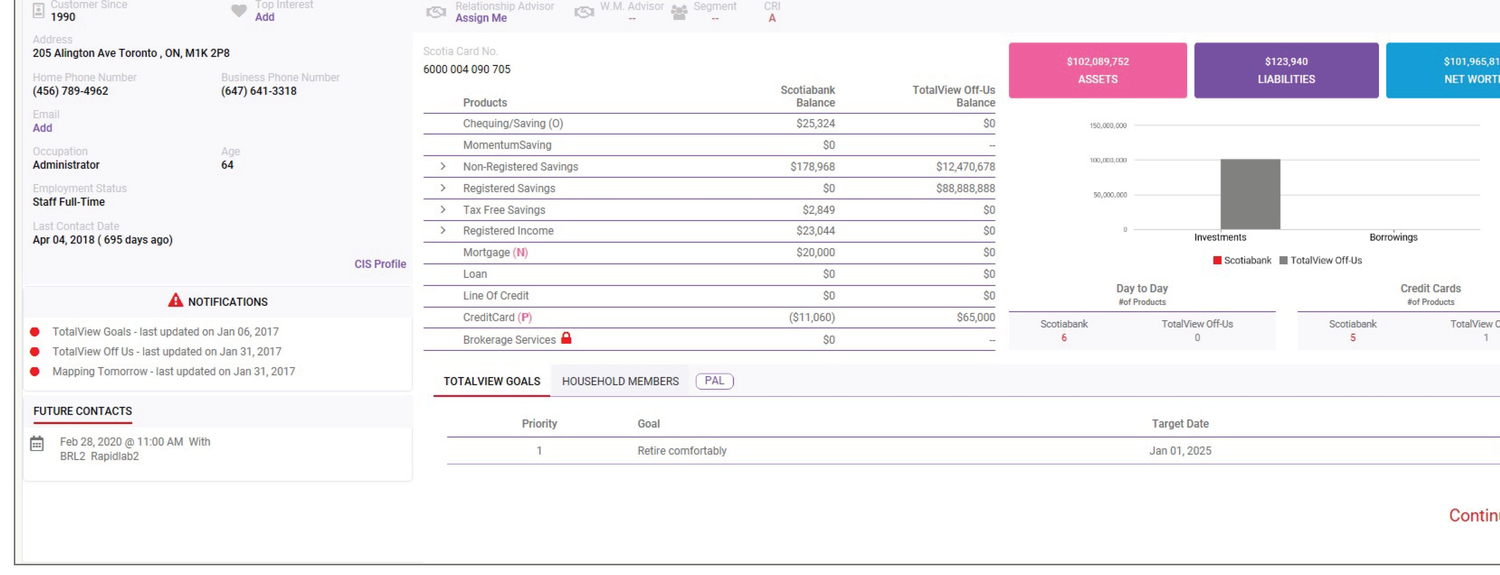The height and width of the screenshot is (575, 1500).
Task: Select the Mortgage (N) product row
Action: [709, 253]
